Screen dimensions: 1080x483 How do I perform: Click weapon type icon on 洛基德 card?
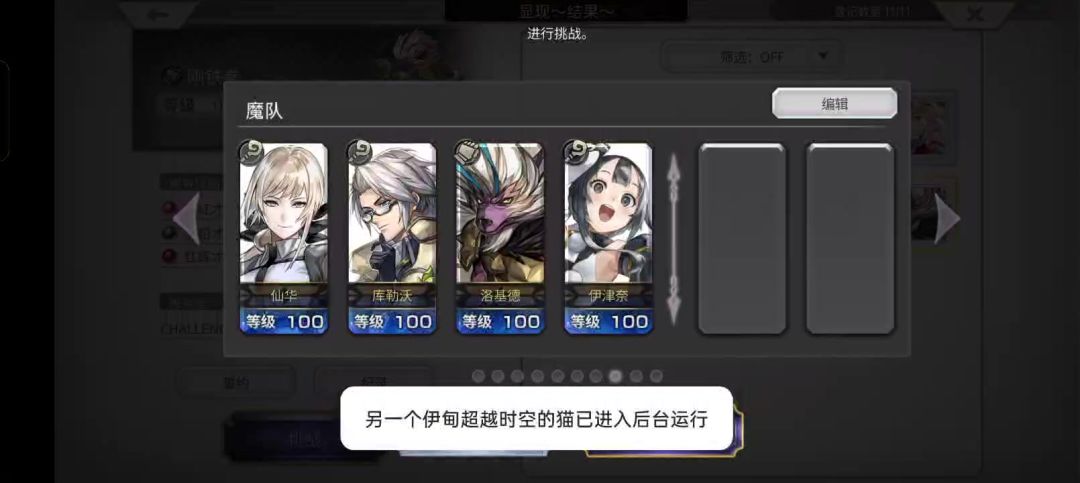click(x=467, y=150)
